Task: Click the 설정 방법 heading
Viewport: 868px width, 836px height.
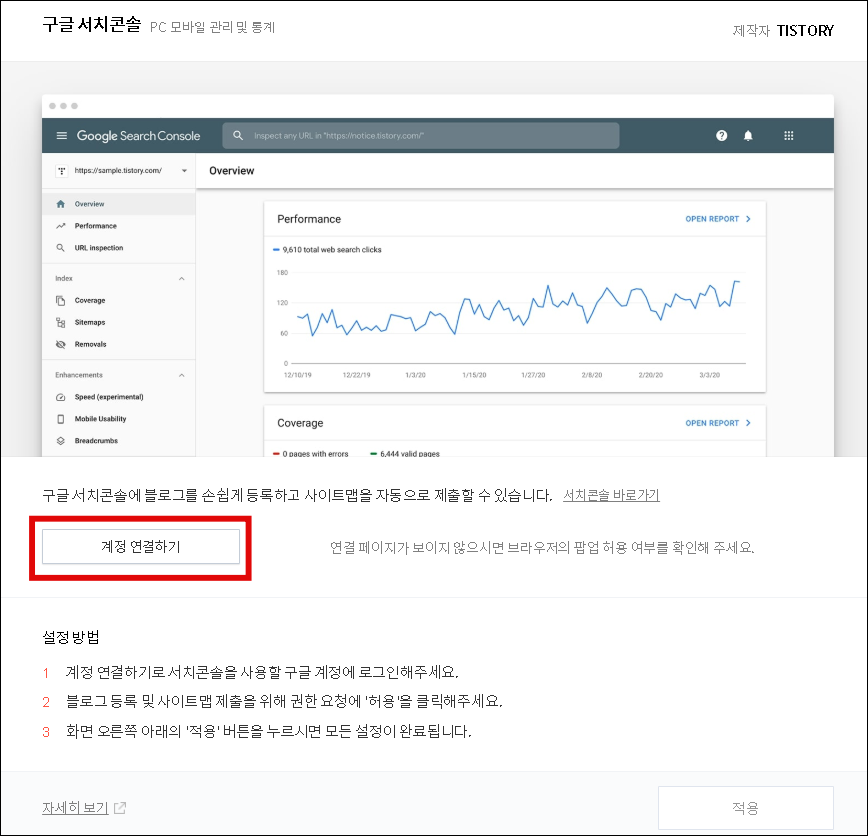Action: (71, 637)
